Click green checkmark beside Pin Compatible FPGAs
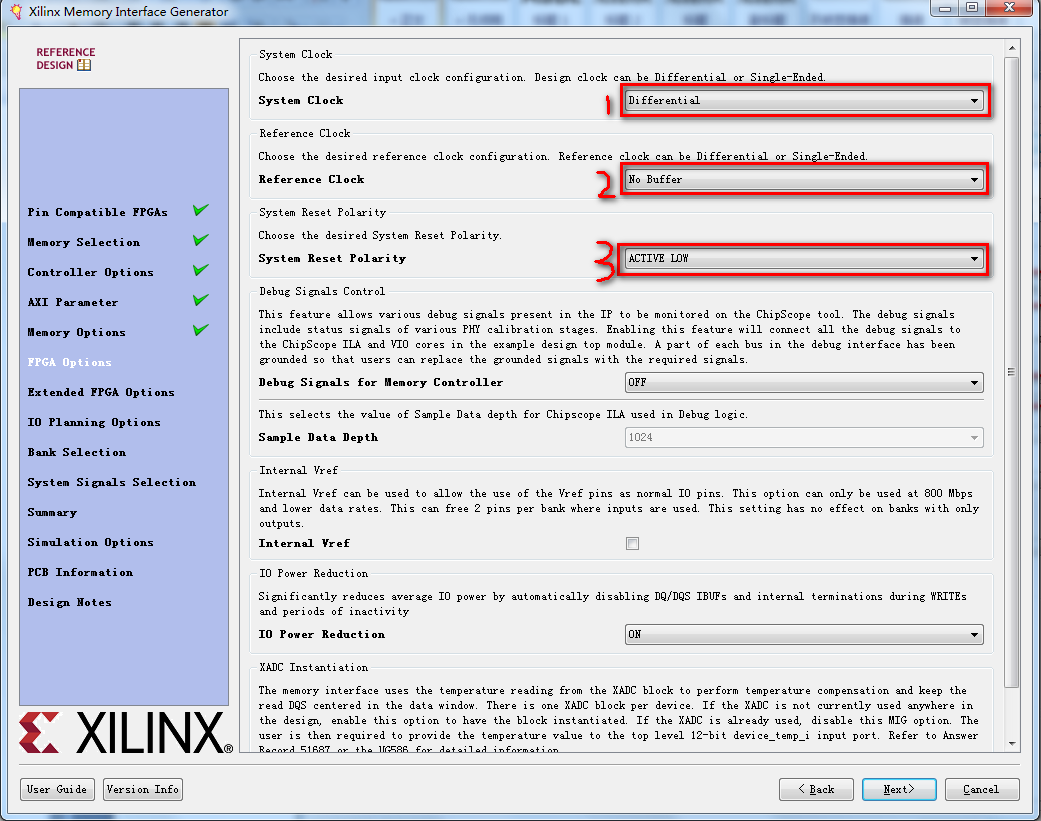 pyautogui.click(x=200, y=210)
